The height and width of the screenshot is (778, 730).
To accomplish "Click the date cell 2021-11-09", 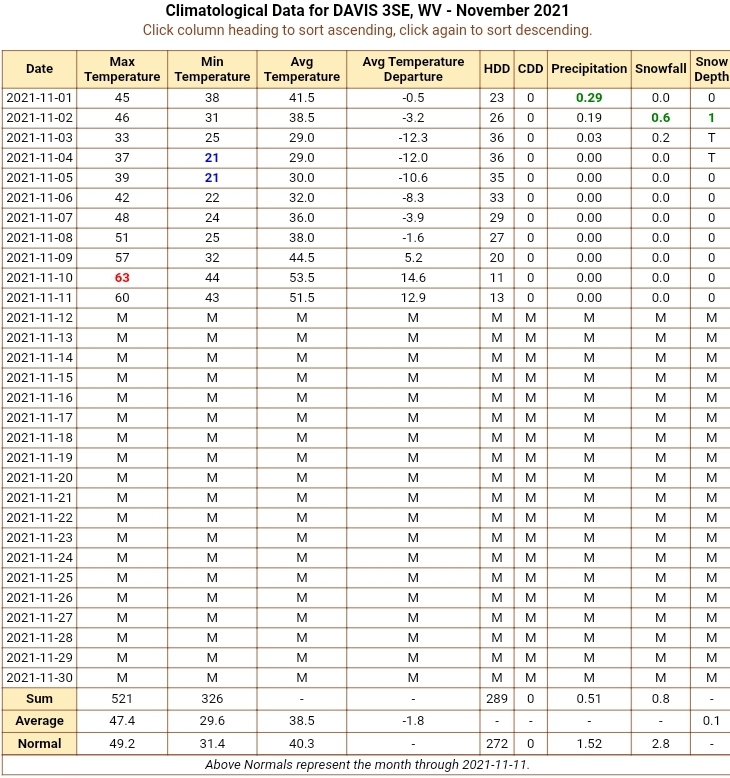I will [39, 258].
